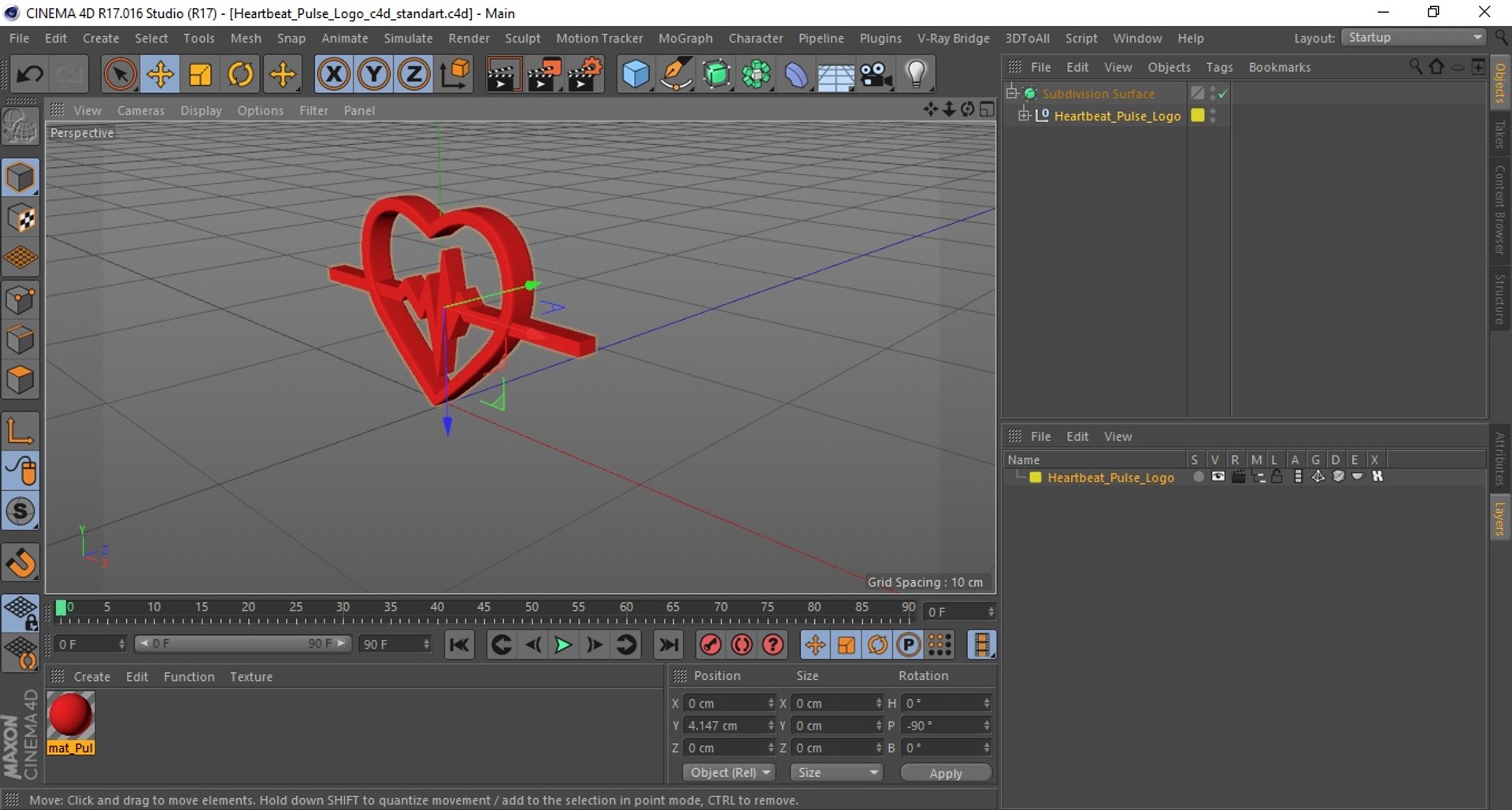
Task: Switch to the Attributes side tab
Action: 1500,458
